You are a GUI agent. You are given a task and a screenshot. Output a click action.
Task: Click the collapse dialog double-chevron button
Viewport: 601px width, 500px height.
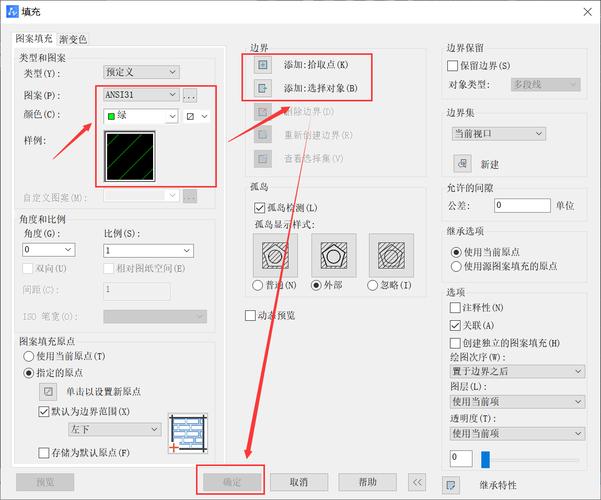click(417, 482)
